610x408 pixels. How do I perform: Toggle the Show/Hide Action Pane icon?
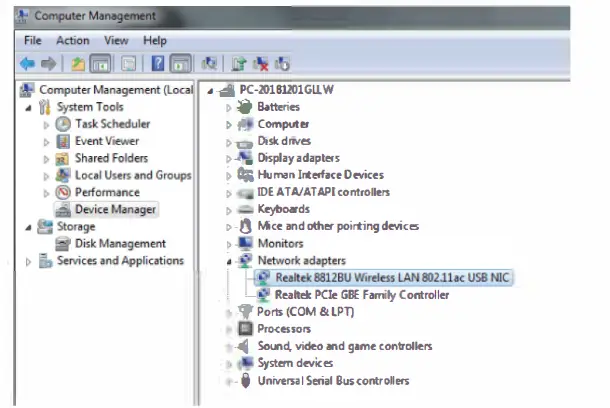(181, 63)
